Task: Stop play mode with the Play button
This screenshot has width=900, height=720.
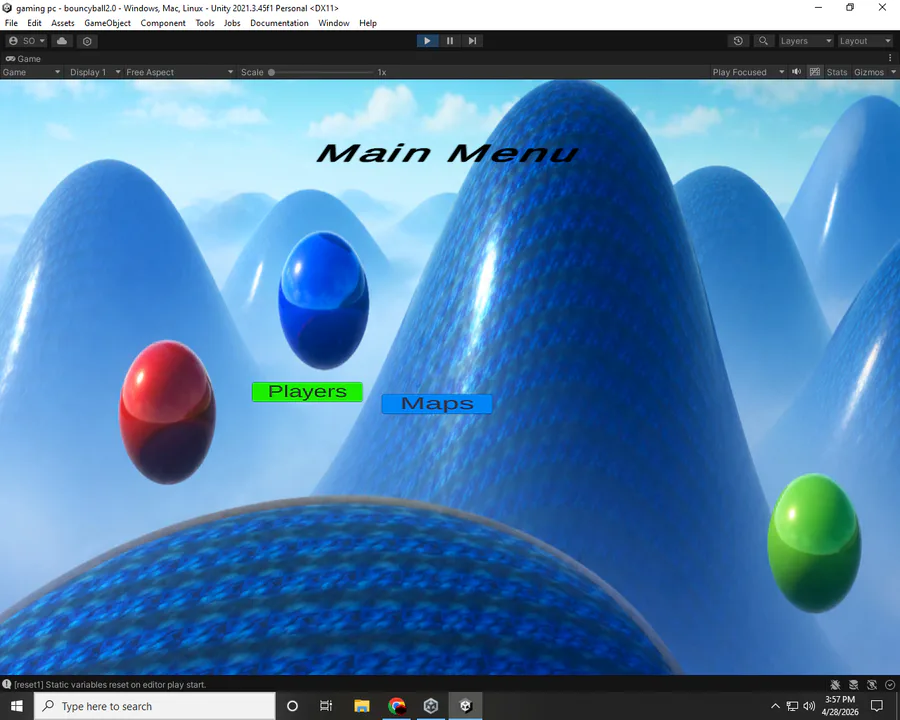Action: click(x=427, y=41)
